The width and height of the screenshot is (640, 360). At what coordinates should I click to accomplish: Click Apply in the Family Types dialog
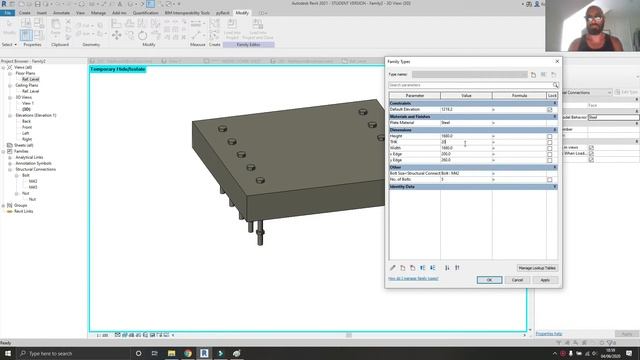pos(545,280)
